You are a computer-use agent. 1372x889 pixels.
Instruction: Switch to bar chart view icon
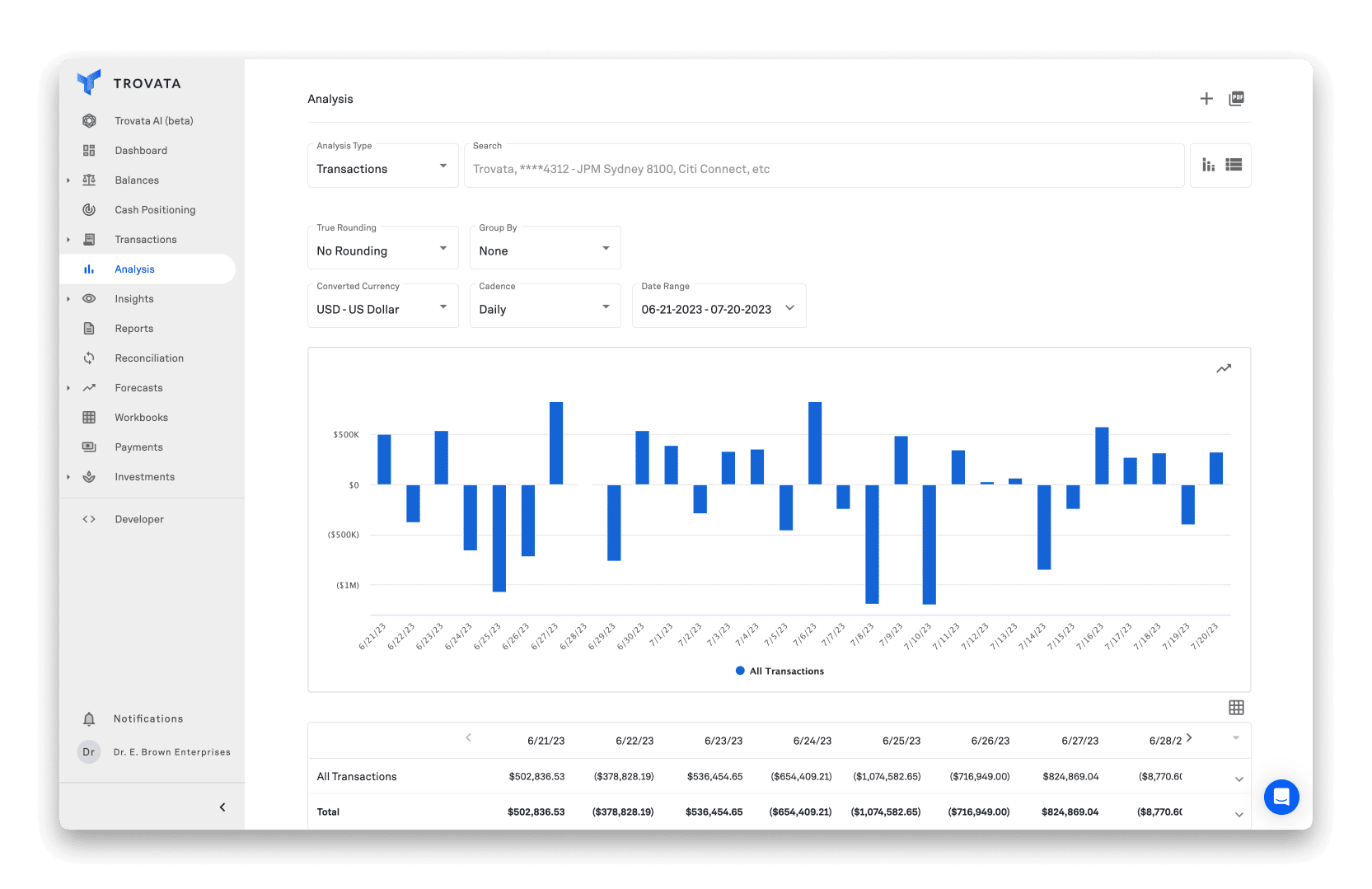(x=1208, y=165)
